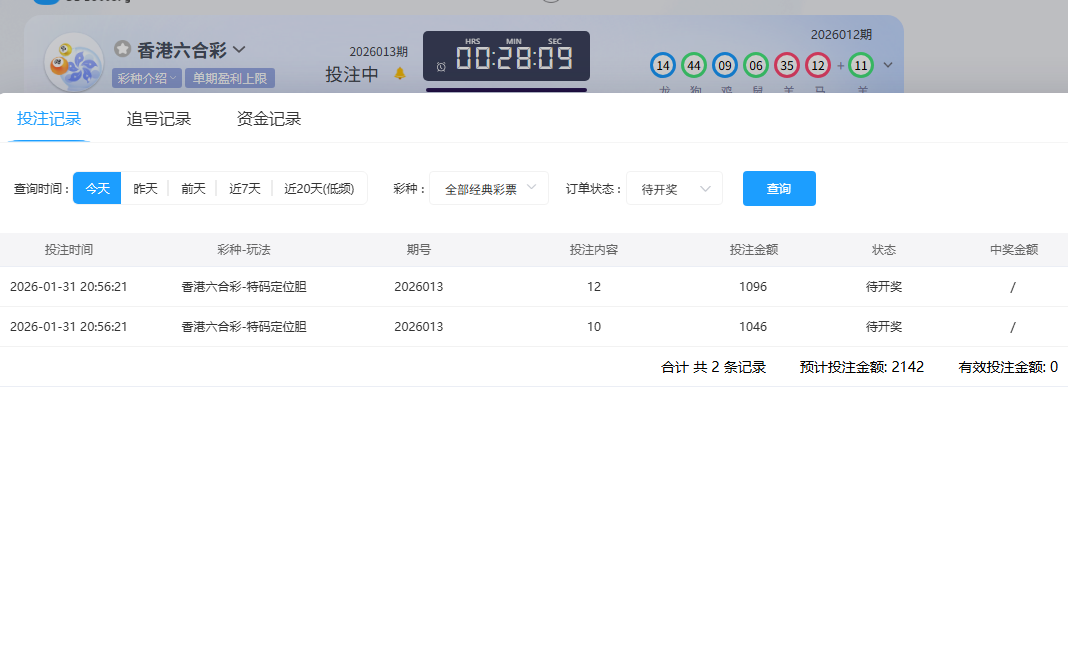Click the bell notification icon near 投注中
Image resolution: width=1068 pixels, height=664 pixels.
tap(400, 74)
